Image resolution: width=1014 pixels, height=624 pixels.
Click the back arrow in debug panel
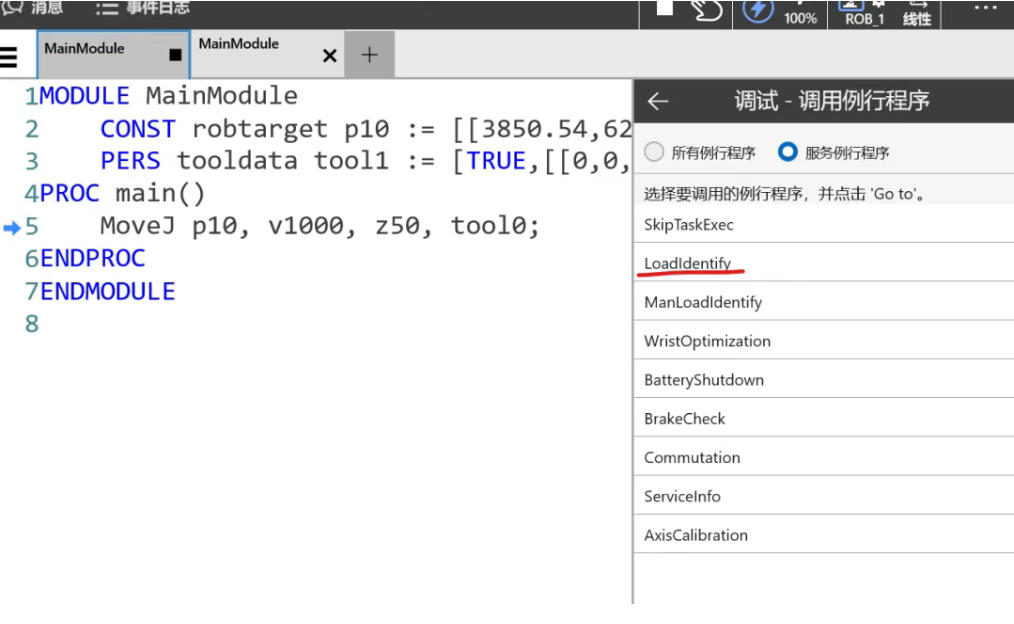[657, 101]
